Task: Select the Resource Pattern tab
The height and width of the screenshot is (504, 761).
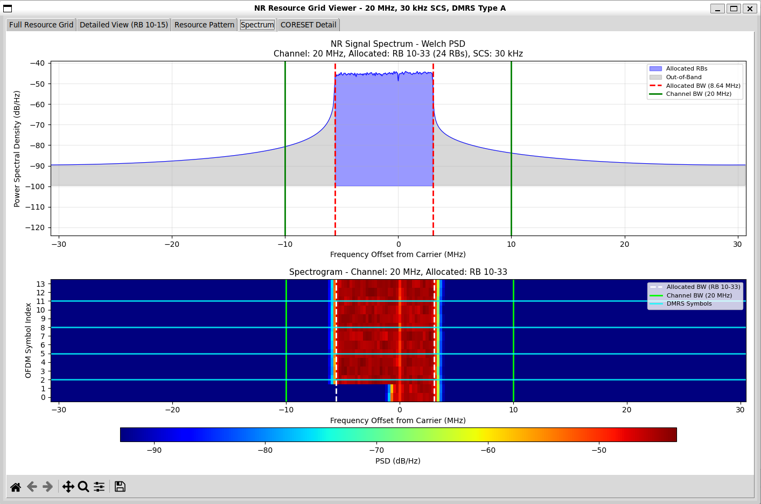Action: pos(204,24)
